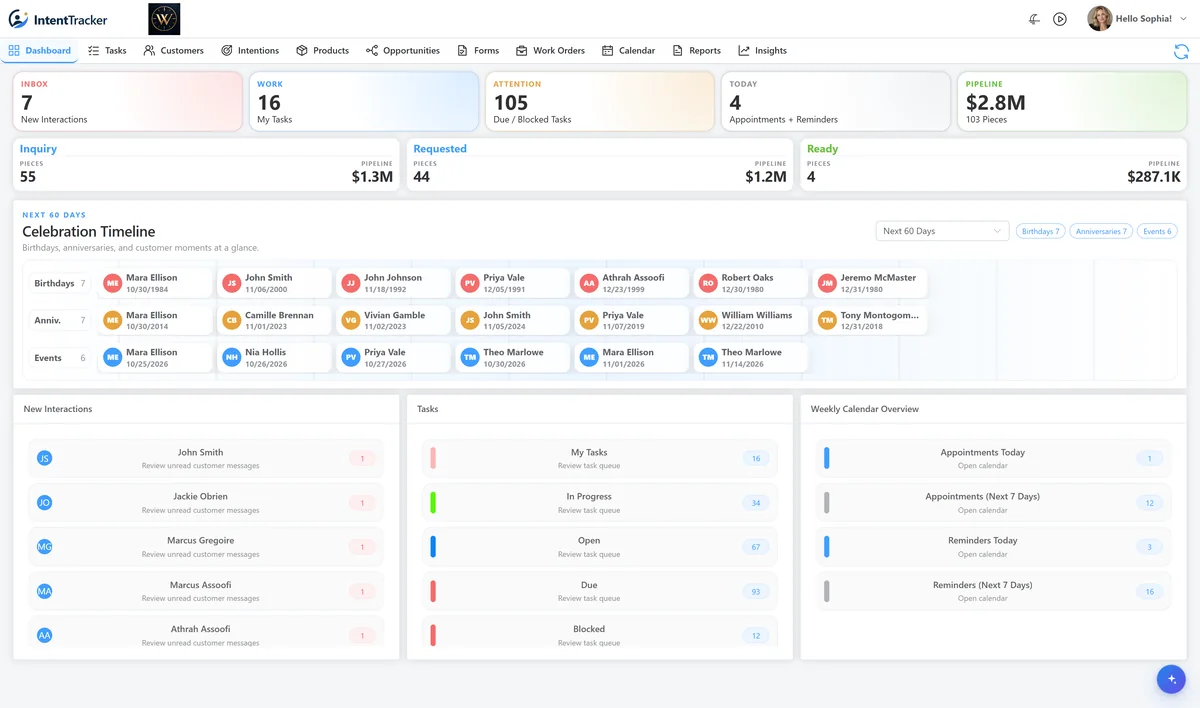Click Mara Ellison anniversary 10/30/2014
1200x708 pixels.
156,320
